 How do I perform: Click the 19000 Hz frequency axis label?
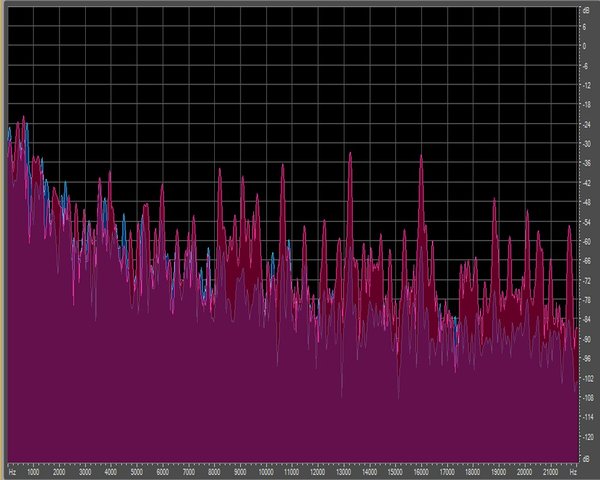point(499,472)
